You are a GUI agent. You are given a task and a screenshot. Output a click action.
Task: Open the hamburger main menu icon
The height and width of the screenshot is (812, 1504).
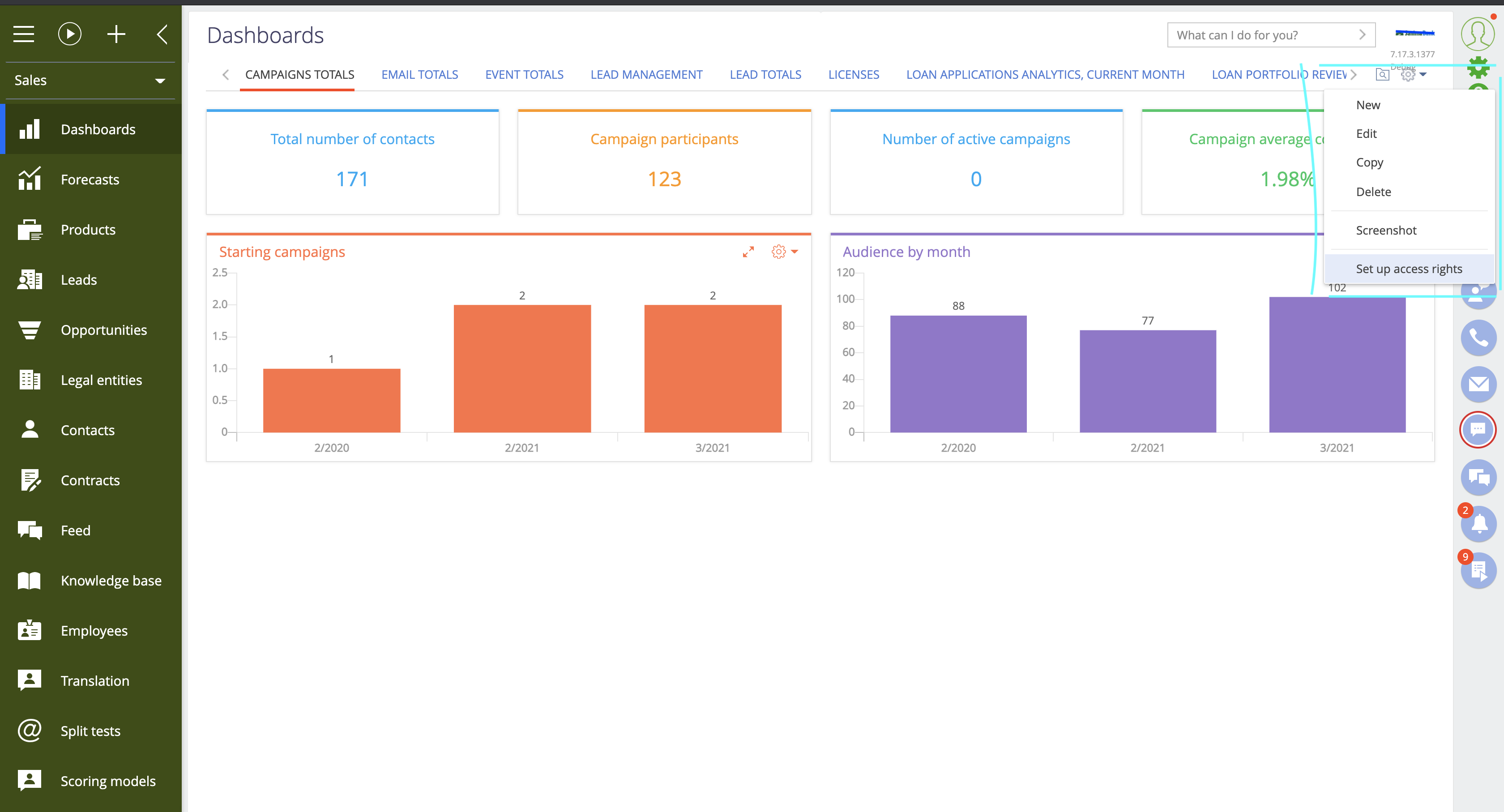click(x=24, y=34)
